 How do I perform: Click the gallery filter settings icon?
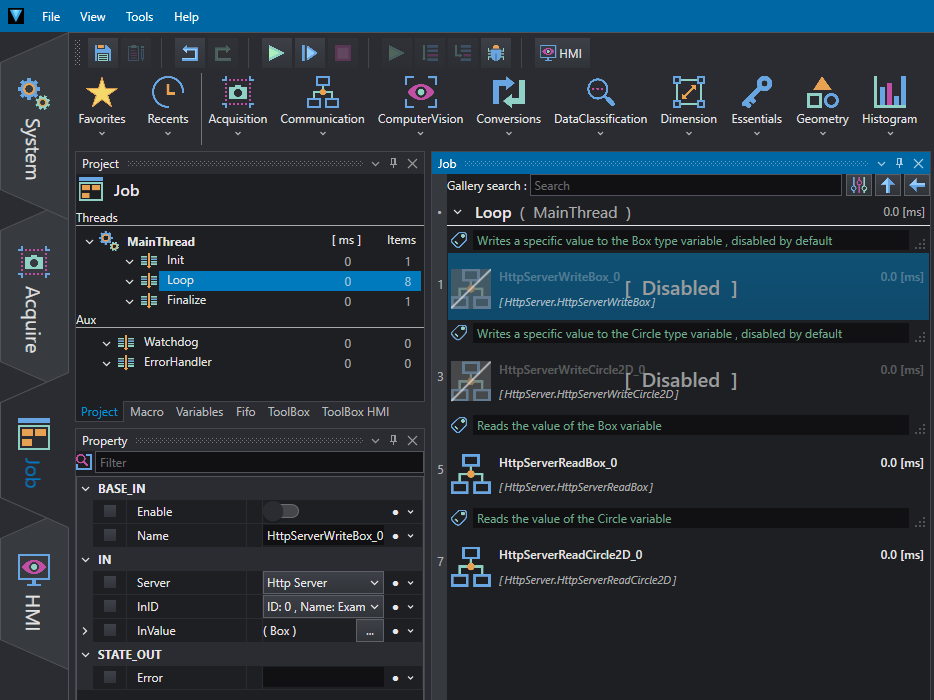point(859,185)
